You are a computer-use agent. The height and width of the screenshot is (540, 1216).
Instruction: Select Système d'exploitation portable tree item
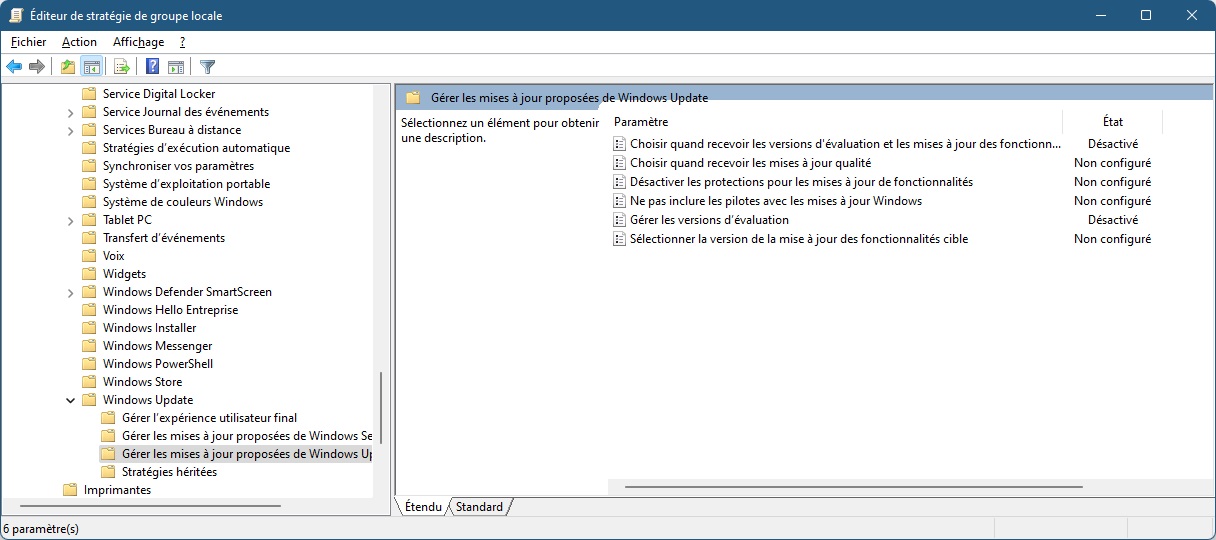click(186, 184)
